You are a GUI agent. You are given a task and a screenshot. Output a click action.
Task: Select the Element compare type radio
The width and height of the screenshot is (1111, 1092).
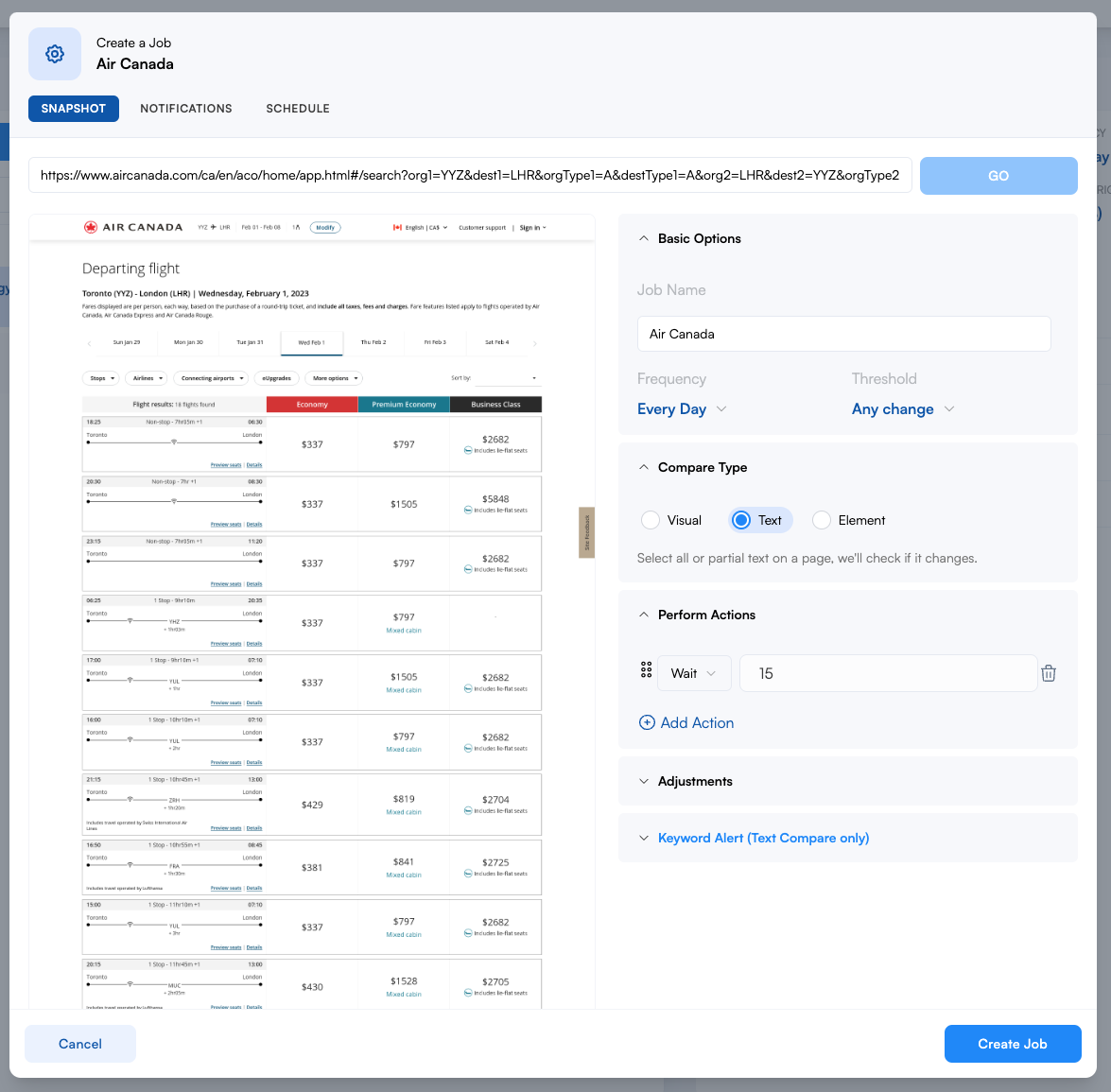(822, 520)
